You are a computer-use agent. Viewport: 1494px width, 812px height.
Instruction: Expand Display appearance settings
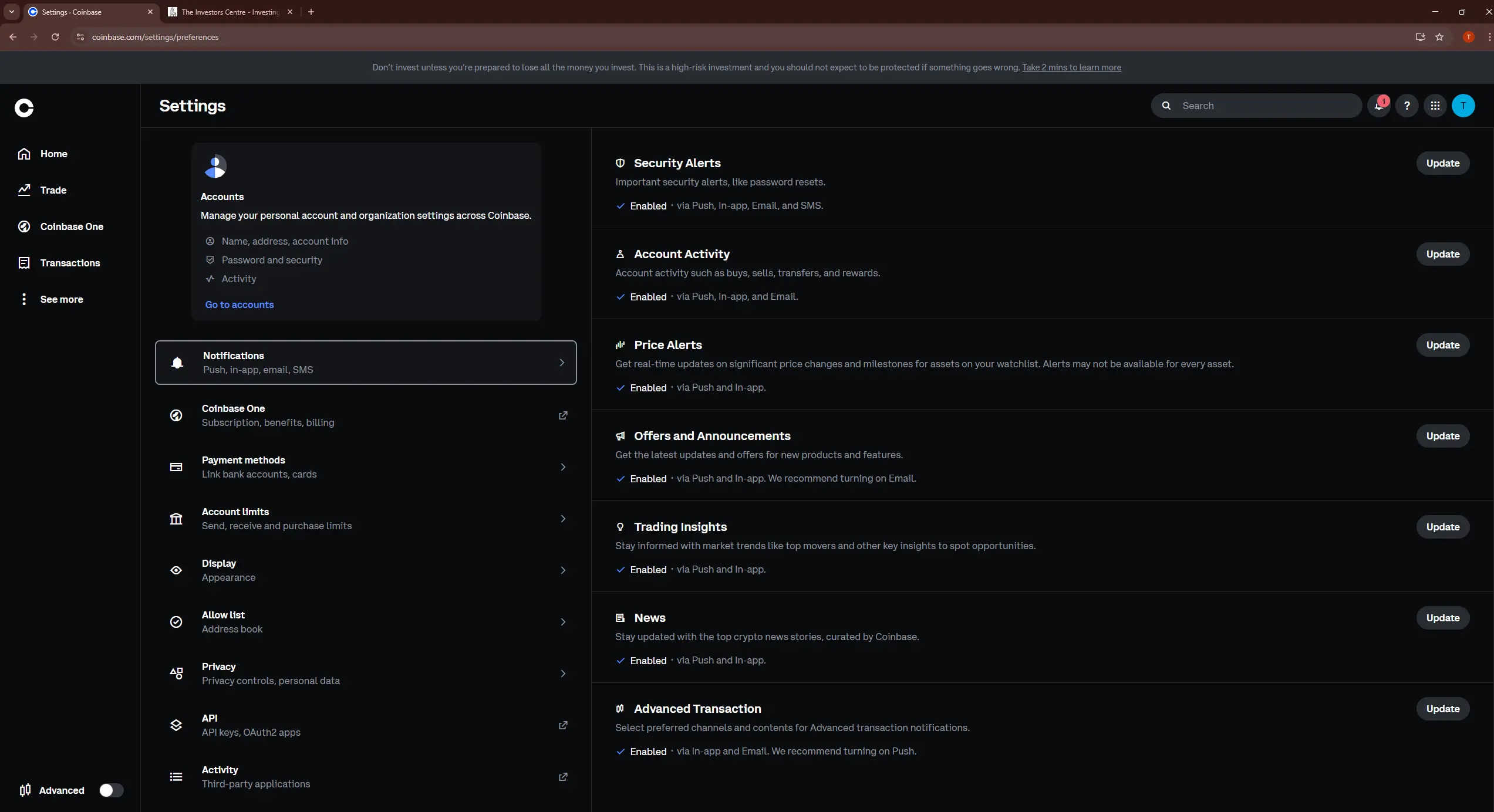coord(366,570)
